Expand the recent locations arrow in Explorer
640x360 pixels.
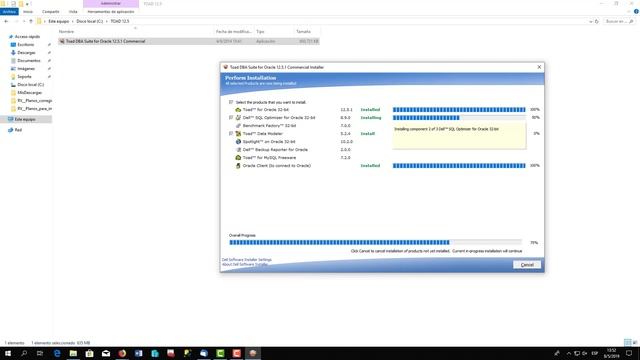coord(24,21)
